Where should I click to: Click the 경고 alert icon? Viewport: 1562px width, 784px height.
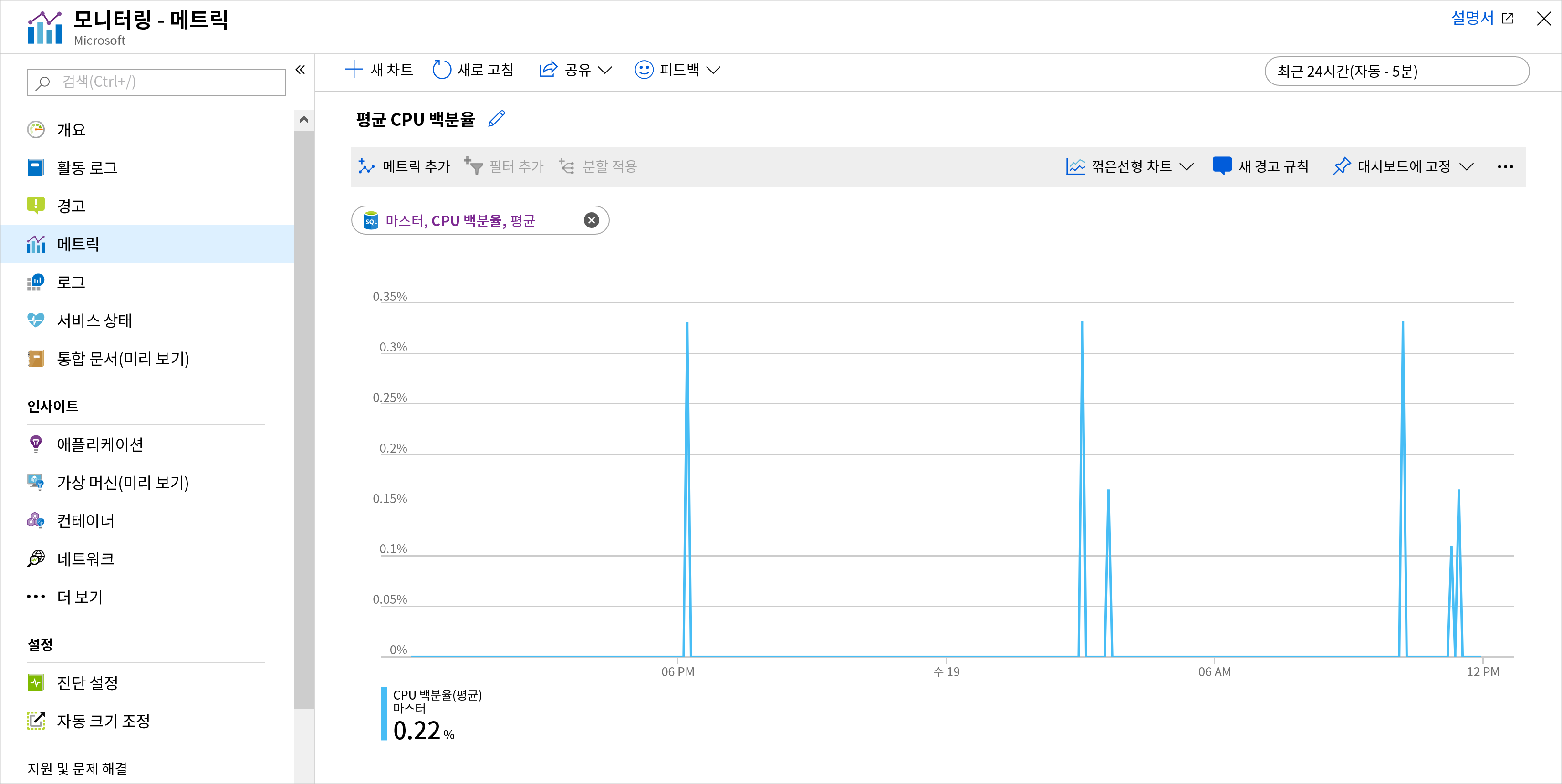click(36, 206)
